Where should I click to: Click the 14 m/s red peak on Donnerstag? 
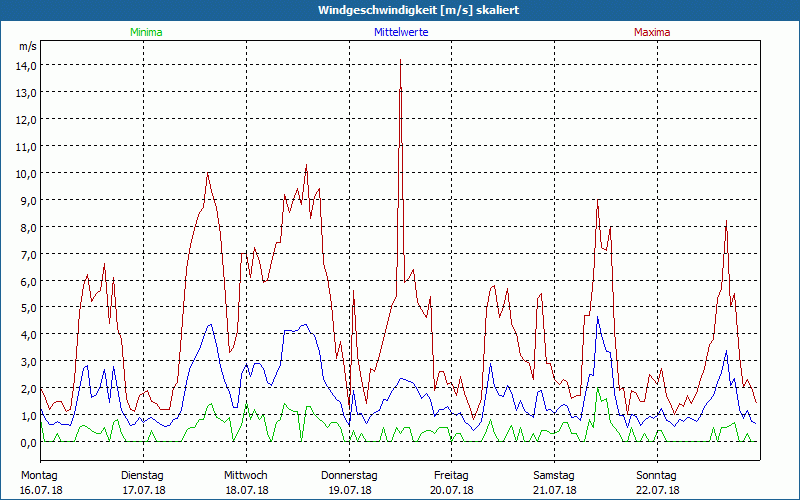(x=401, y=60)
